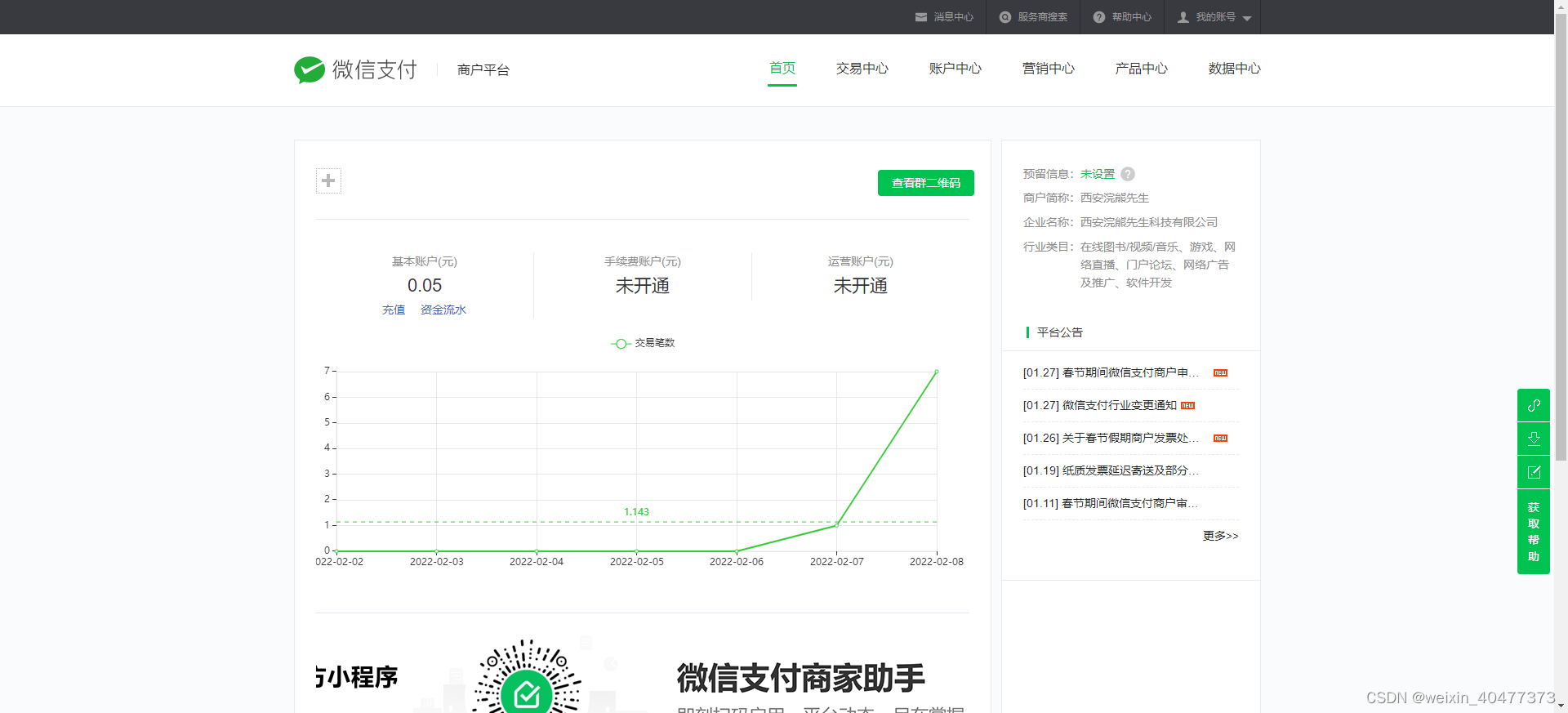The width and height of the screenshot is (1568, 713).
Task: Click the 2022-02-07 chart data point
Action: point(836,525)
